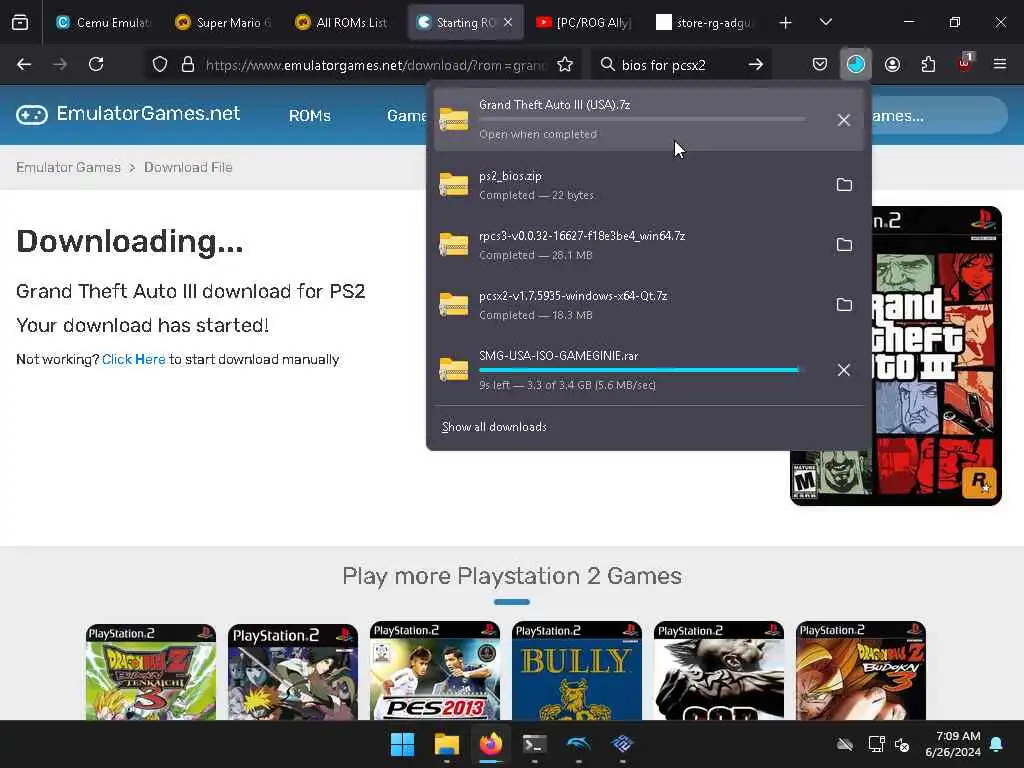Image resolution: width=1024 pixels, height=768 pixels.
Task: Cancel Grand Theft Auto III download
Action: pyautogui.click(x=844, y=120)
